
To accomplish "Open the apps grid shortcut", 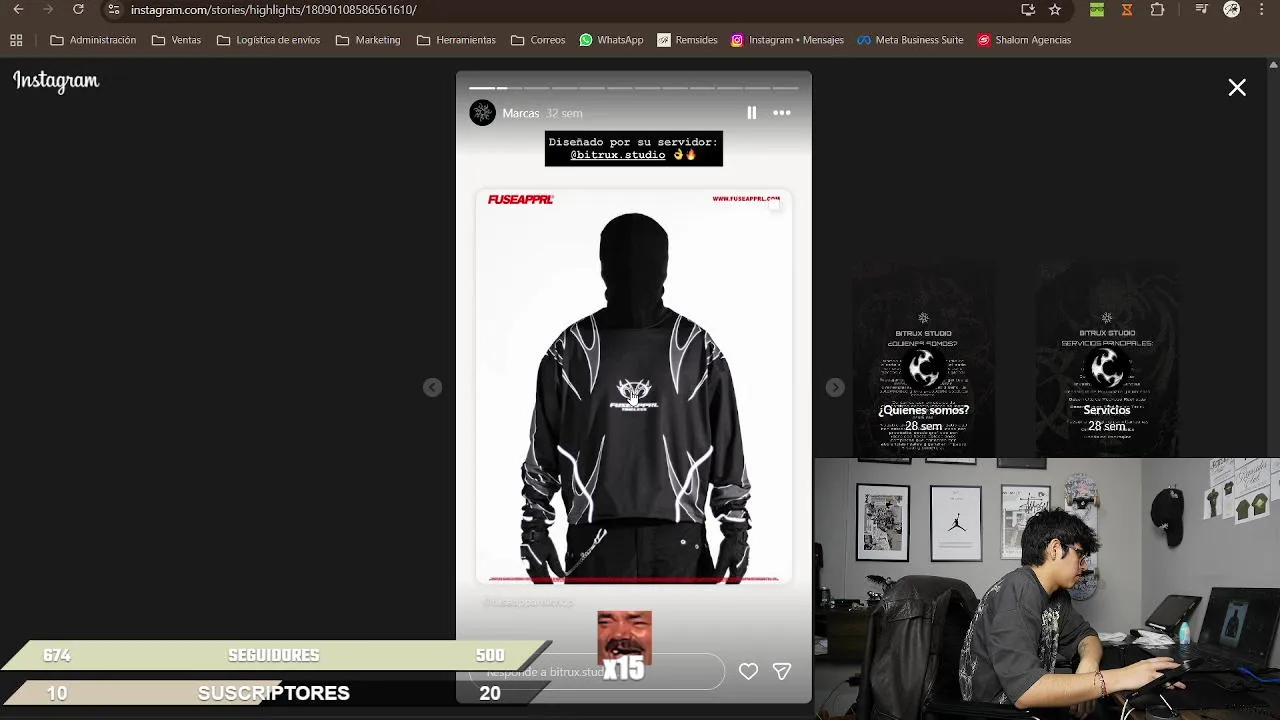I will [x=16, y=40].
